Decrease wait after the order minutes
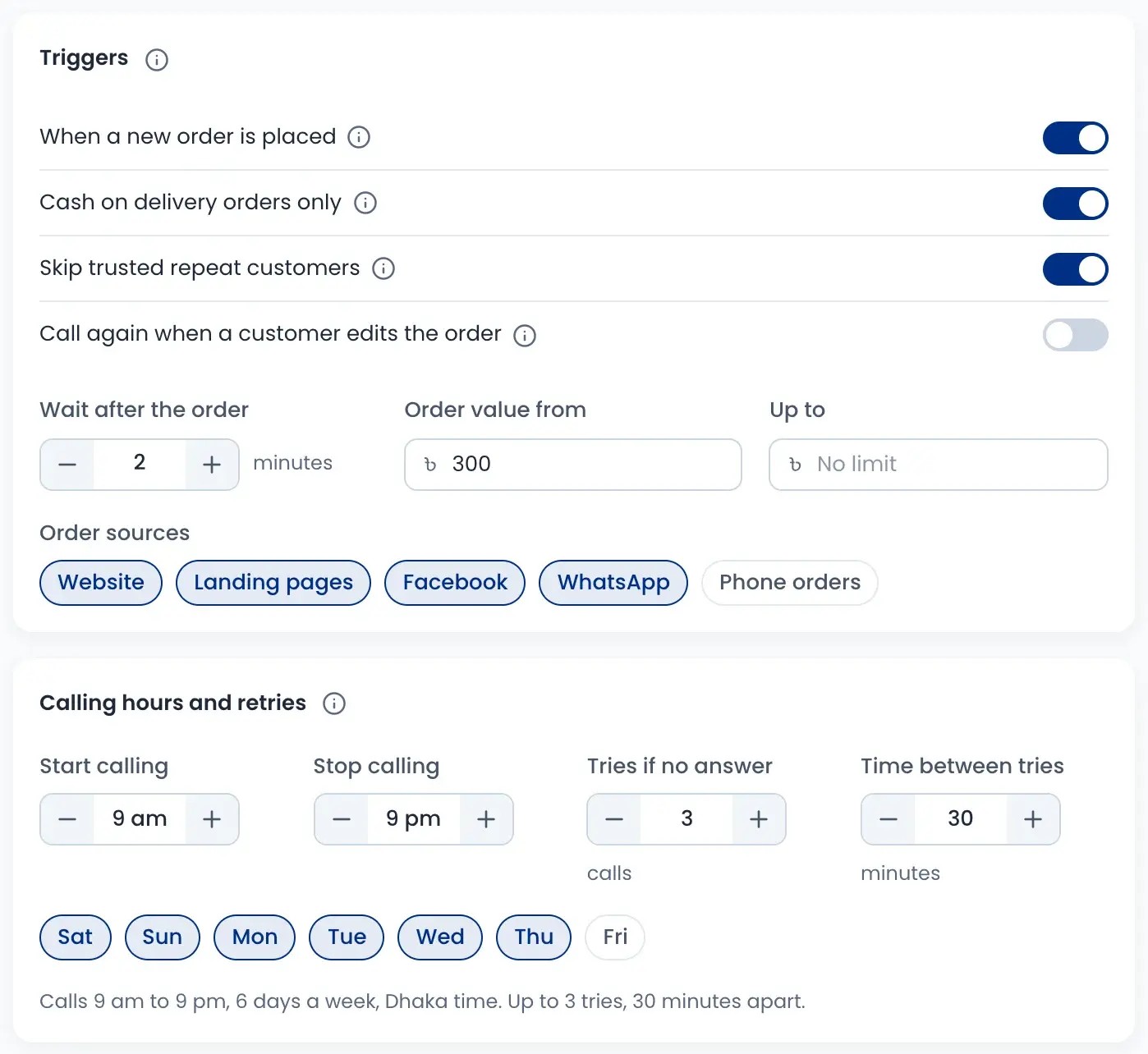 pos(67,465)
